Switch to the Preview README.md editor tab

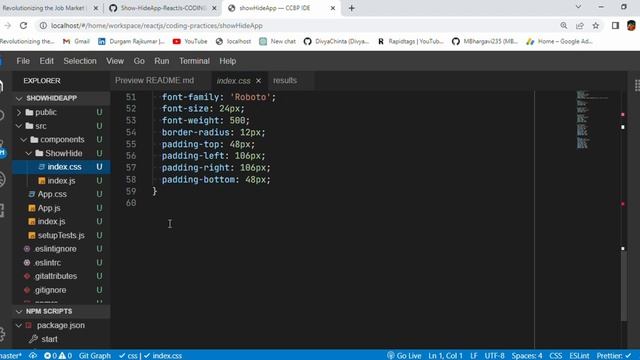pyautogui.click(x=154, y=80)
